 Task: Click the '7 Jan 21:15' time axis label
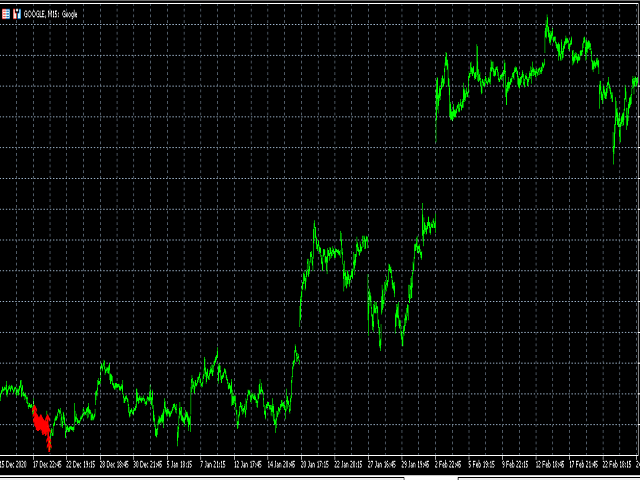click(213, 464)
